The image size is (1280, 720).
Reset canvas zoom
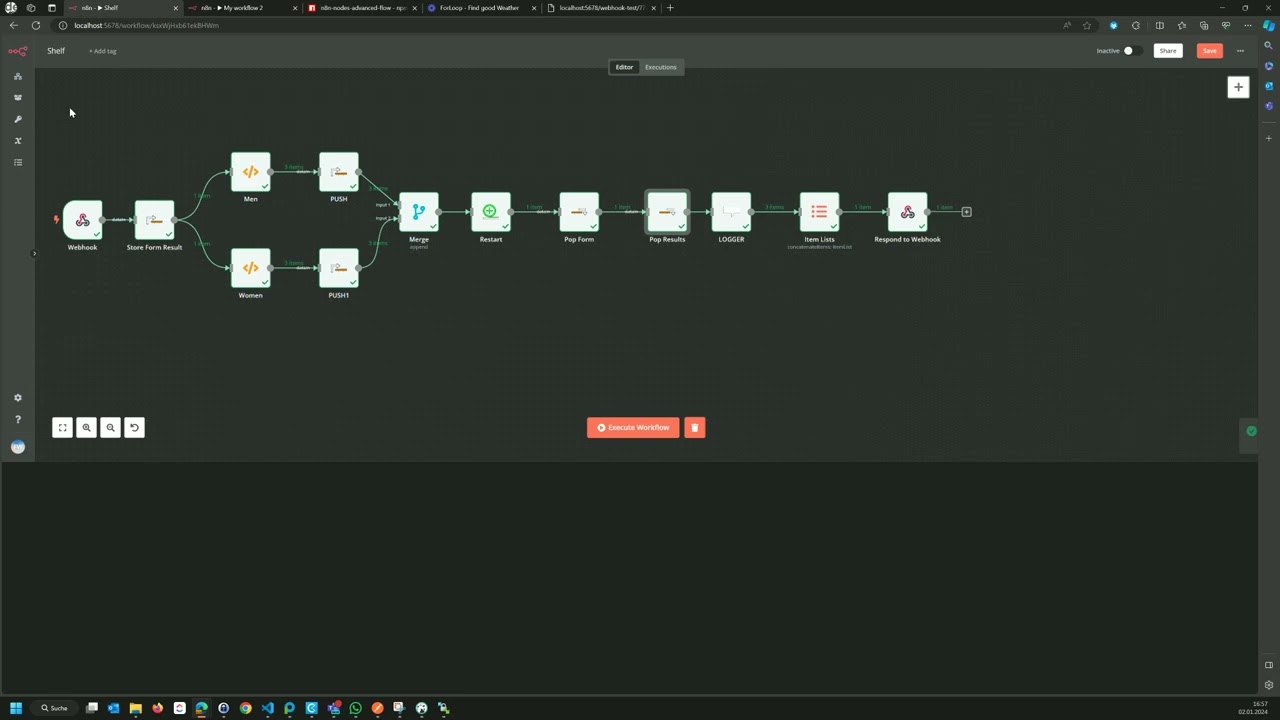pyautogui.click(x=134, y=428)
